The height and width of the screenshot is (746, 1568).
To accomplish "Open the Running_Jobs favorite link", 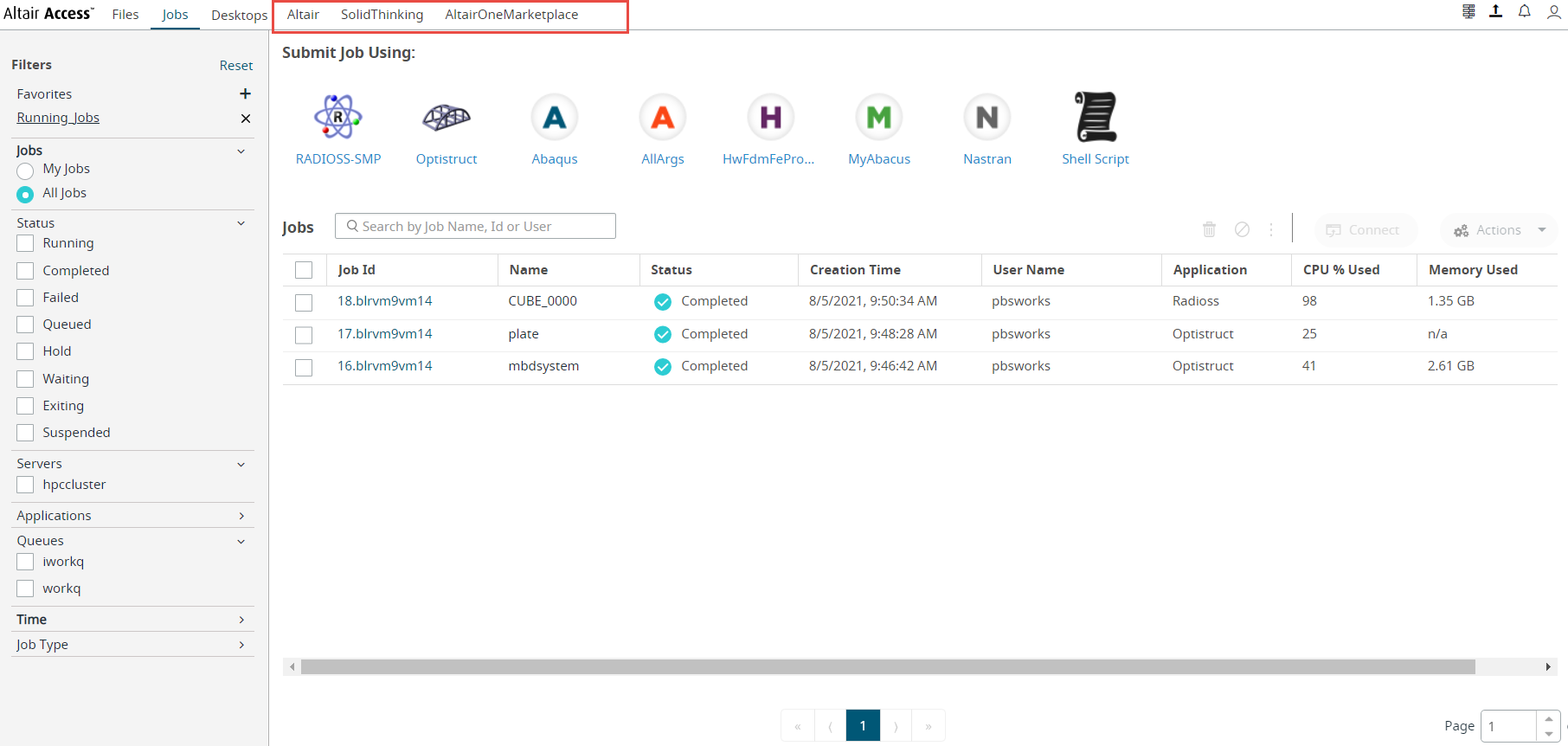I will point(58,118).
